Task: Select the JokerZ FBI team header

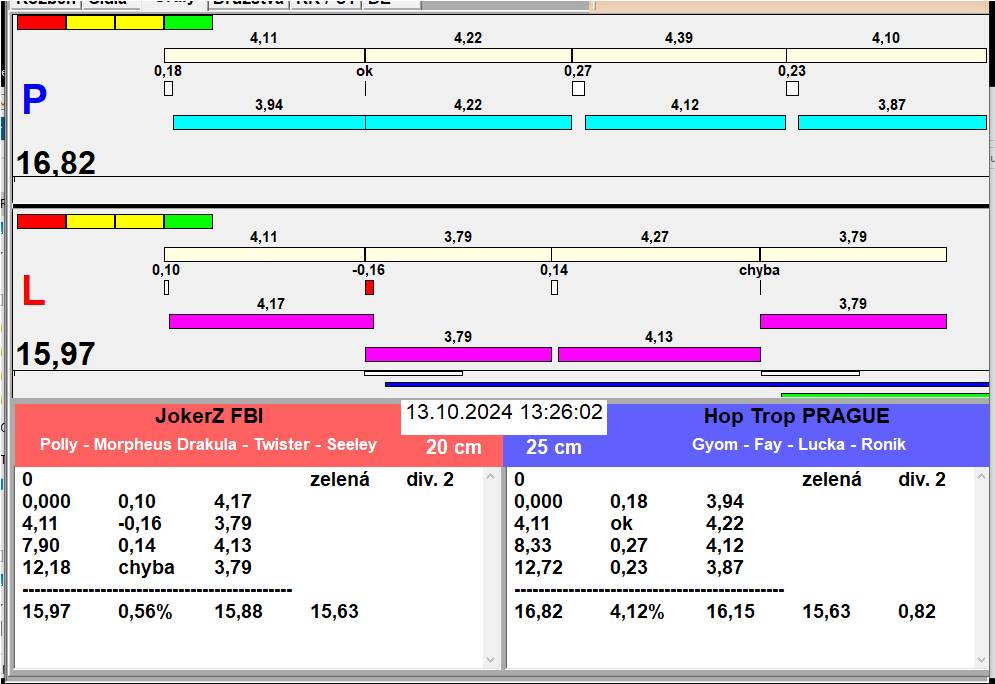Action: 209,416
